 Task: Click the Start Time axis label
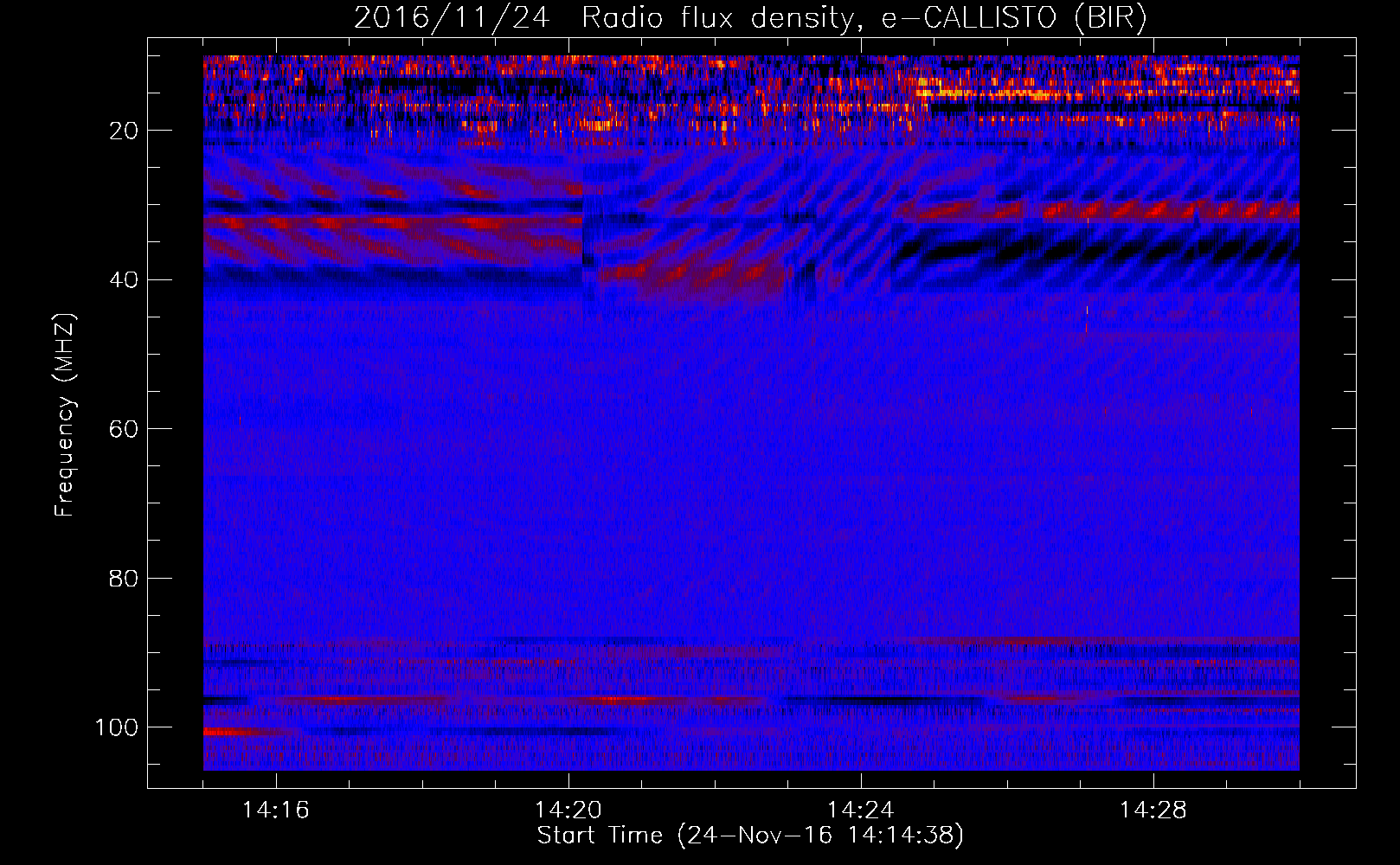click(x=750, y=836)
